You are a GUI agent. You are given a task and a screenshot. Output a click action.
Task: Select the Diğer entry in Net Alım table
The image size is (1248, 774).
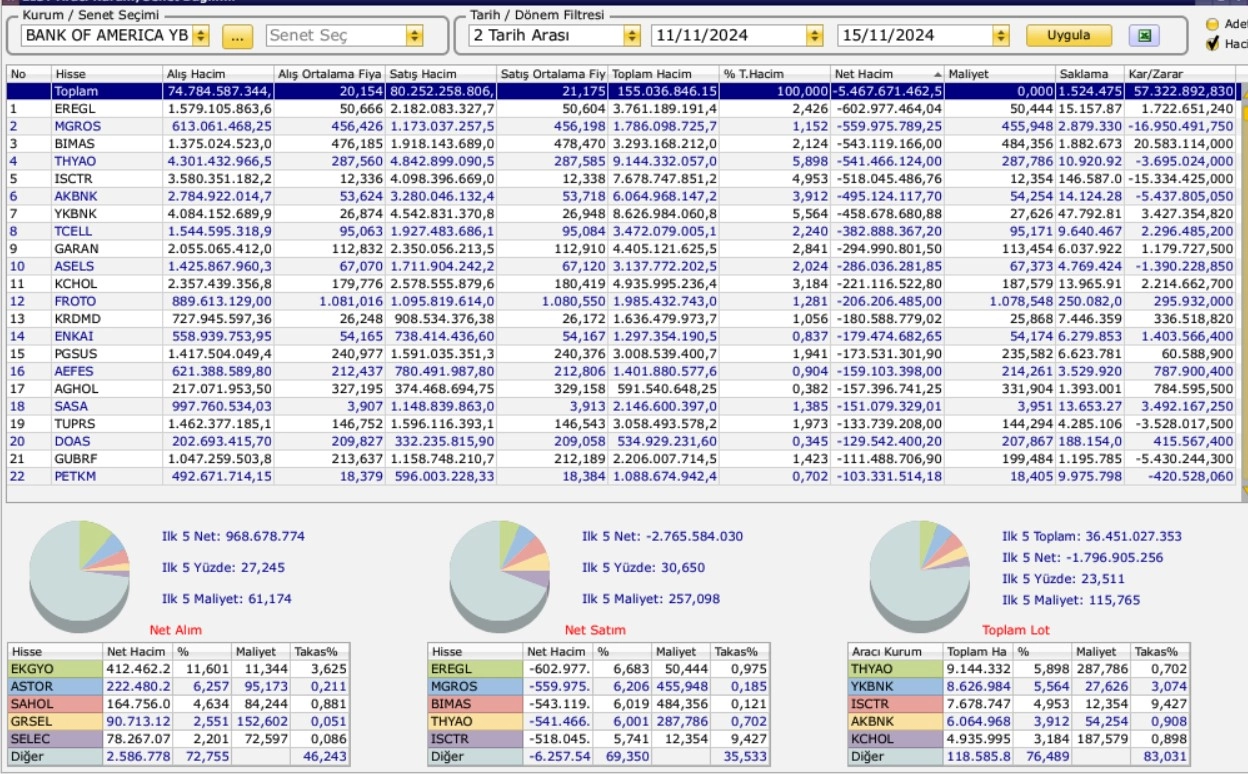click(179, 756)
